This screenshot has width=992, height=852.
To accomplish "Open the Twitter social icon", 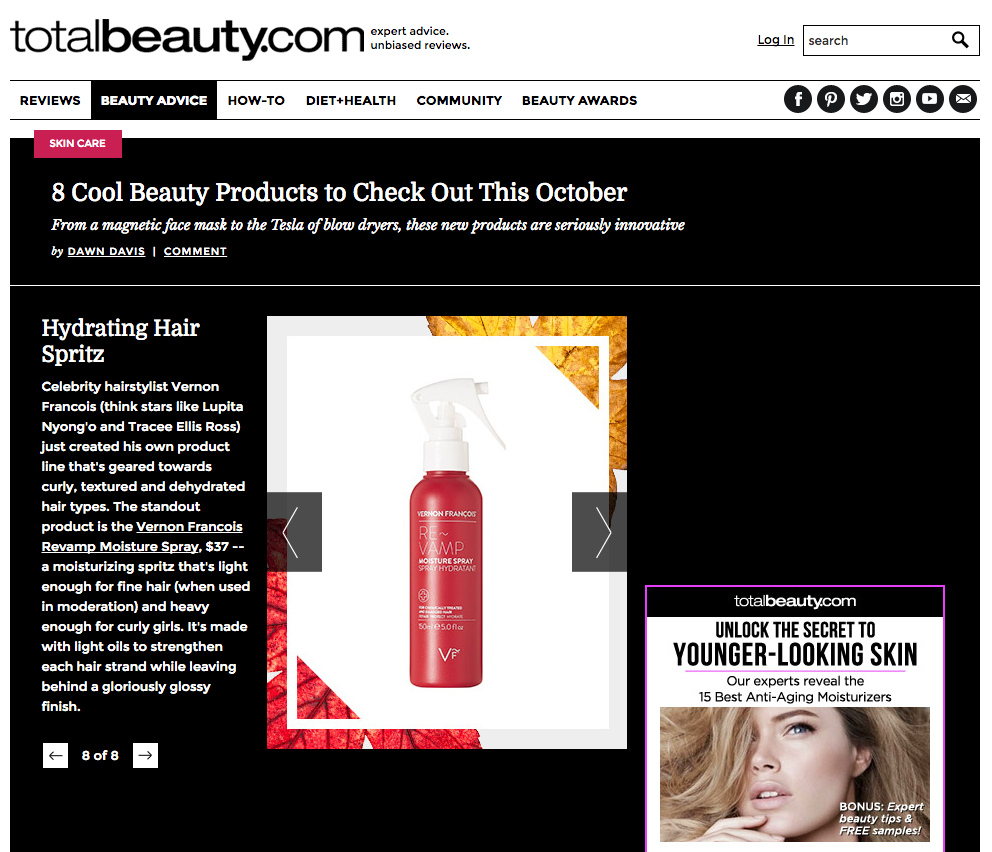I will pyautogui.click(x=864, y=99).
